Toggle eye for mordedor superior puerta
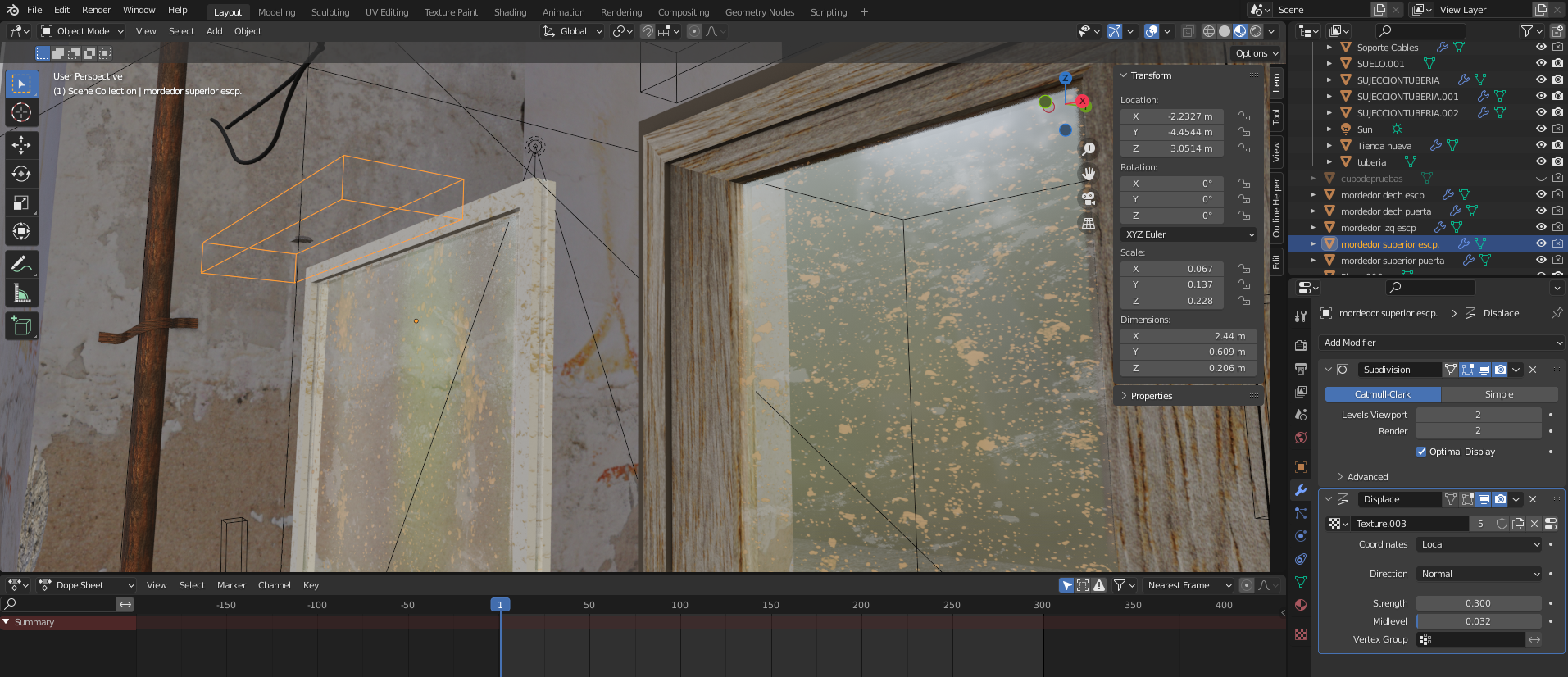This screenshot has width=1568, height=677. tap(1541, 261)
